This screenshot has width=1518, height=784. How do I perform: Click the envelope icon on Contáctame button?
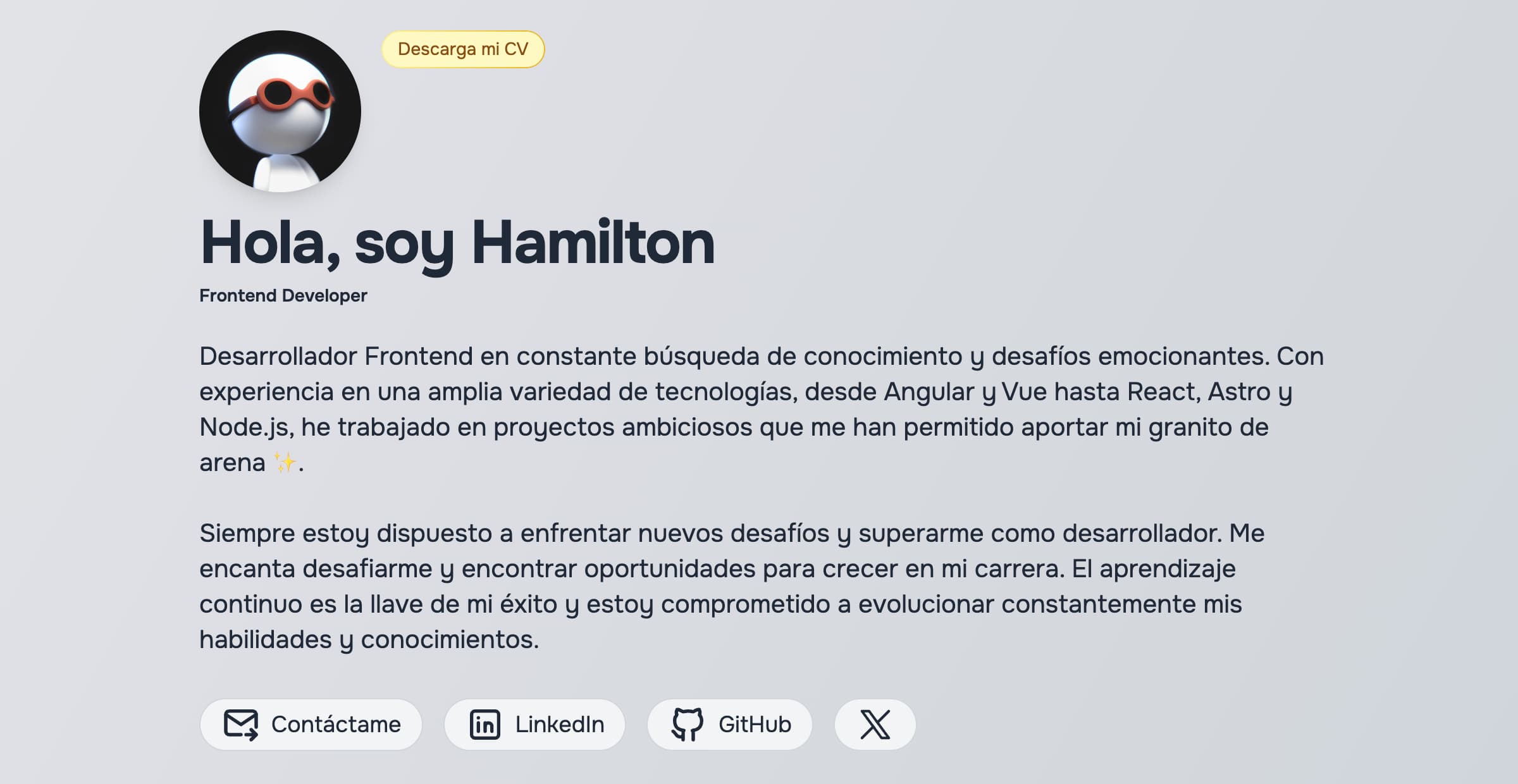[240, 725]
